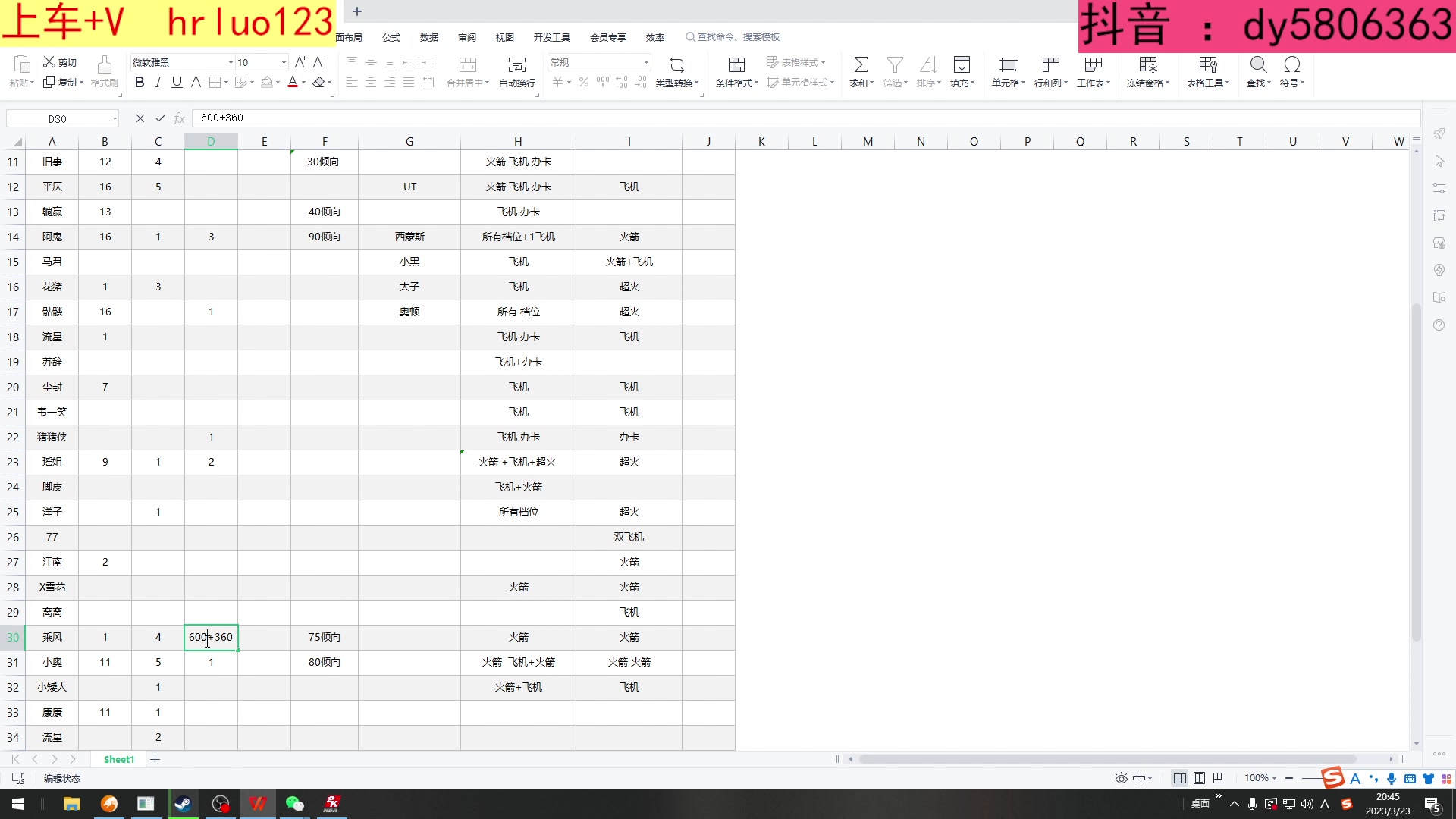Click the Symbol (符号) omega icon
Image resolution: width=1456 pixels, height=819 pixels.
[1292, 64]
